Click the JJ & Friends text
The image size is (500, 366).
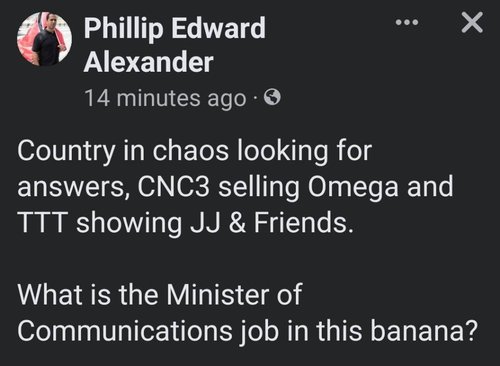271,223
